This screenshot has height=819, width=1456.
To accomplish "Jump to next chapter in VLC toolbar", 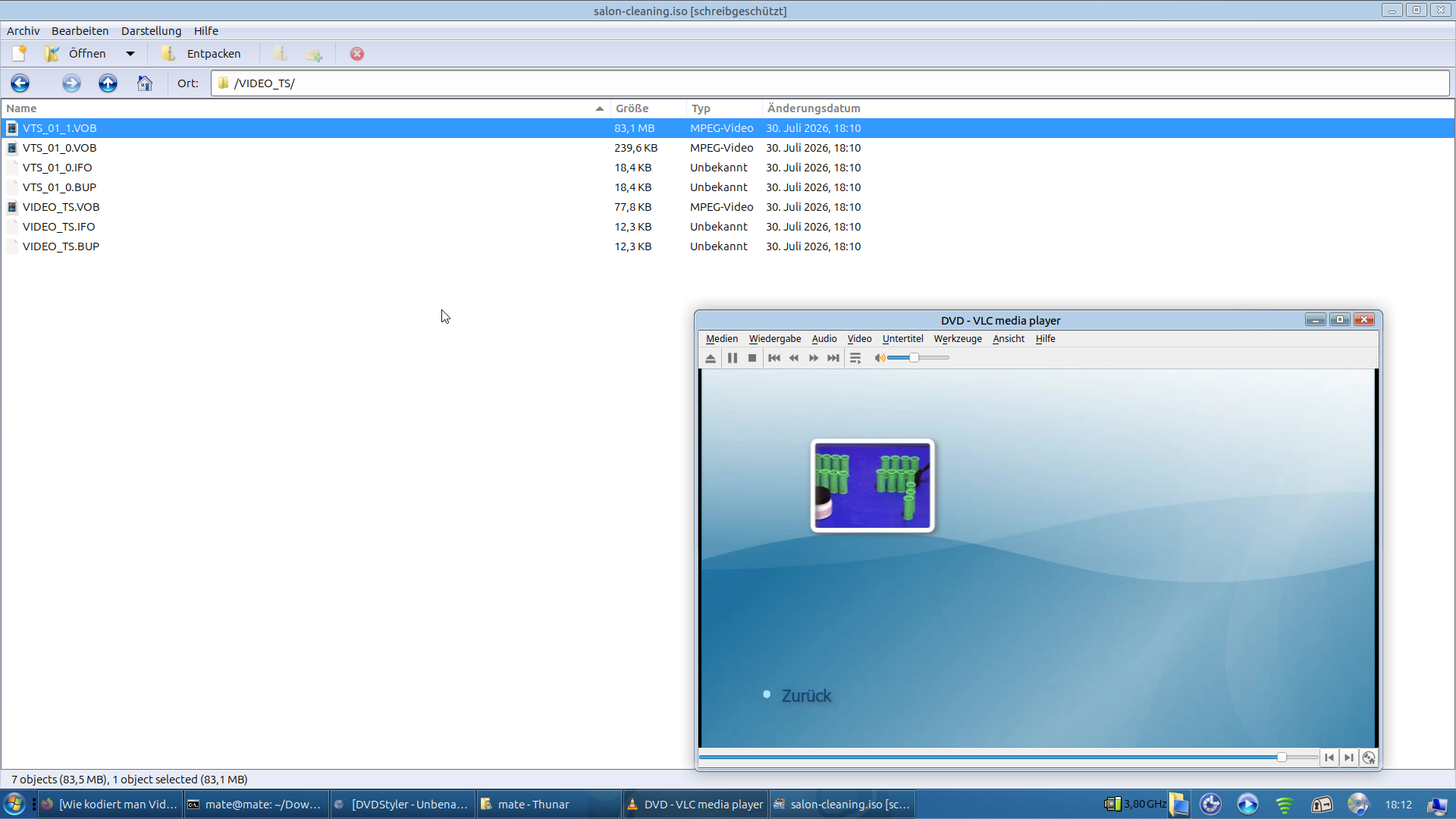I will (x=833, y=358).
